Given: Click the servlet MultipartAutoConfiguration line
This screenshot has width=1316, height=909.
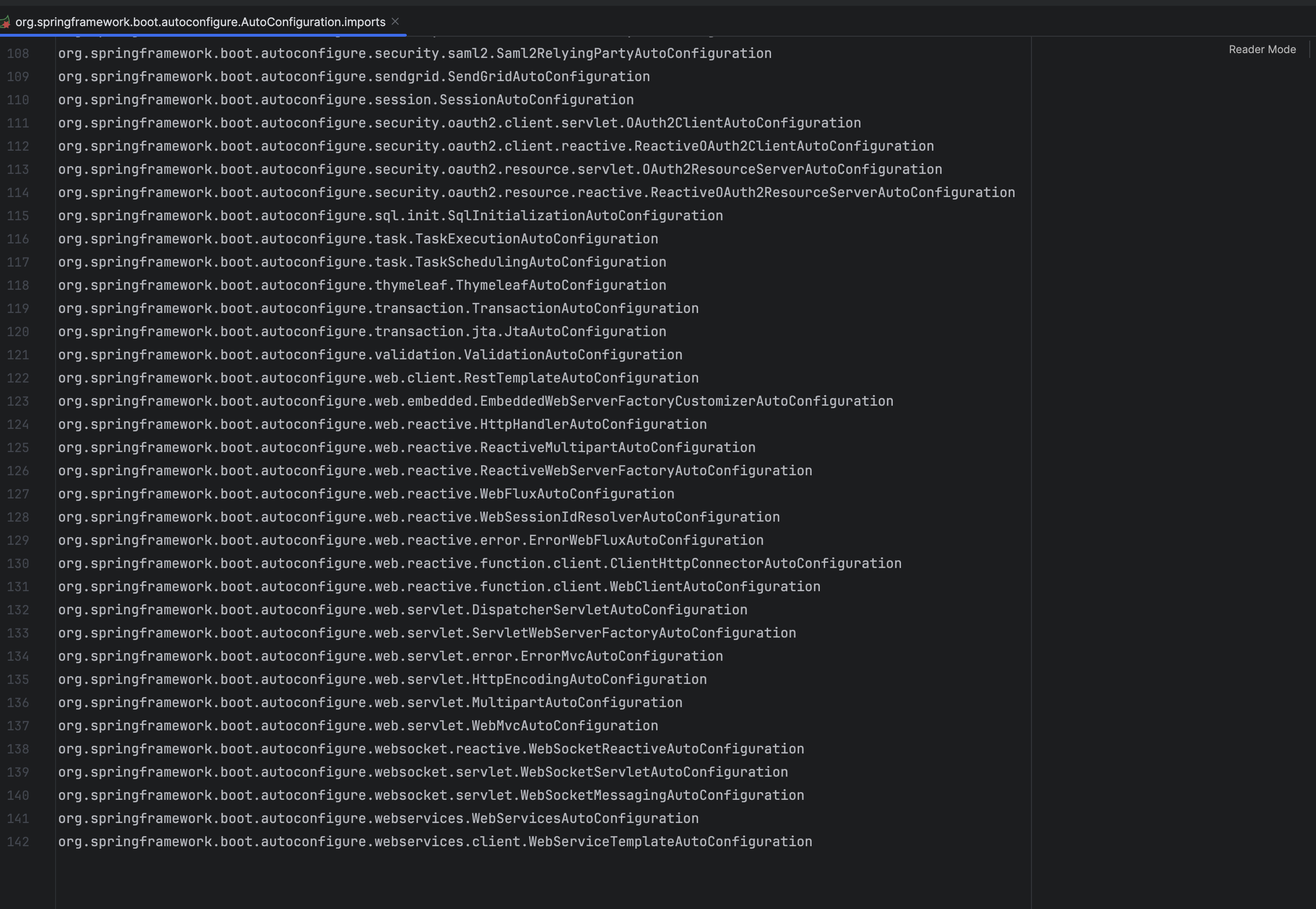Looking at the screenshot, I should (370, 703).
